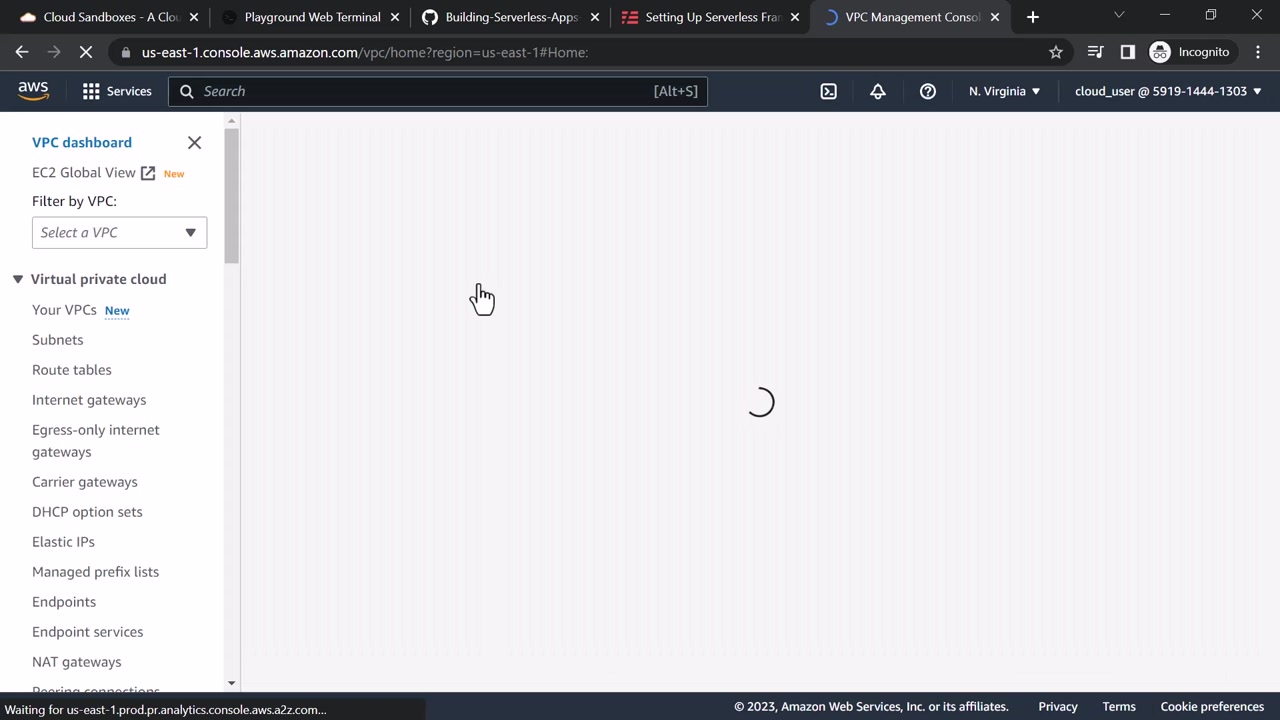1280x720 pixels.
Task: Close the Cloud Sandboxes tab
Action: click(x=194, y=17)
